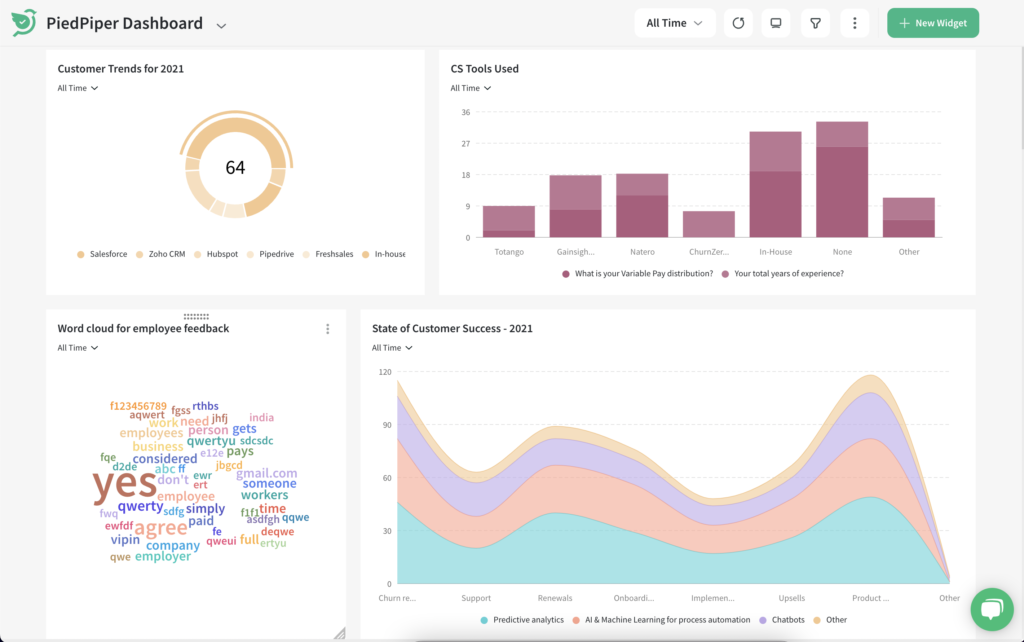This screenshot has width=1024, height=642.
Task: Click the New Widget button
Action: tap(932, 23)
